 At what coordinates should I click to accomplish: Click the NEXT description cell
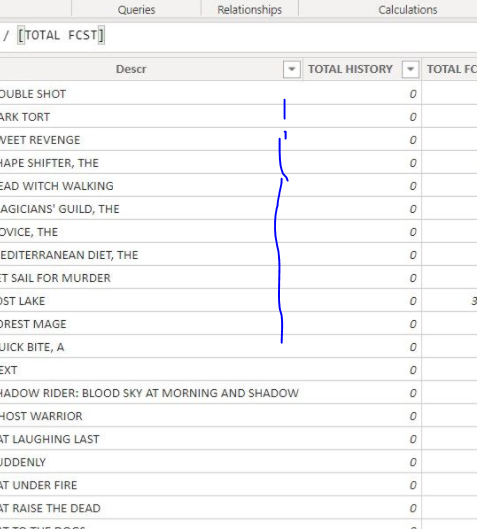pos(151,370)
